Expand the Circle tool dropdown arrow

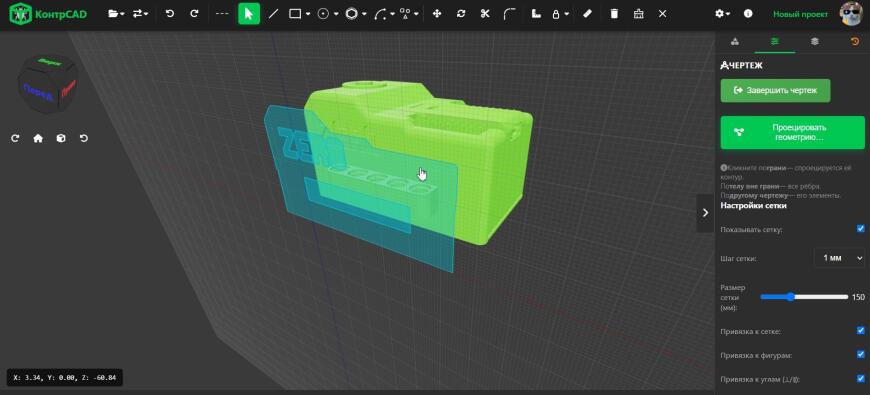click(x=336, y=14)
